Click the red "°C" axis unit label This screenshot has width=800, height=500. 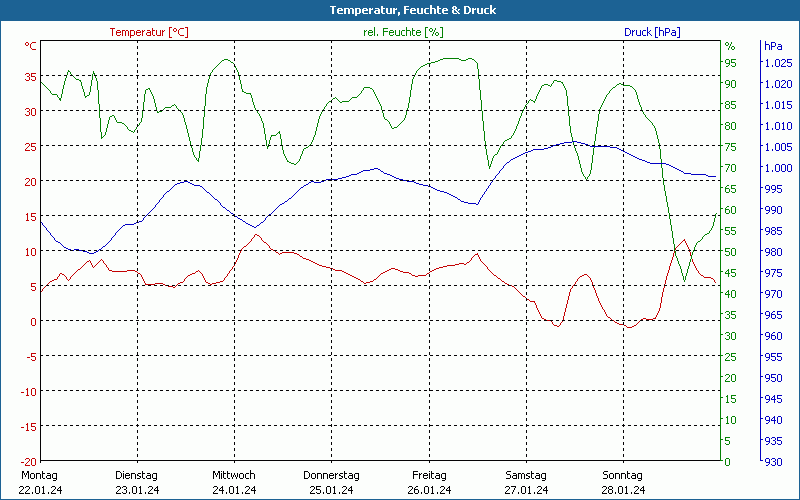[31, 46]
